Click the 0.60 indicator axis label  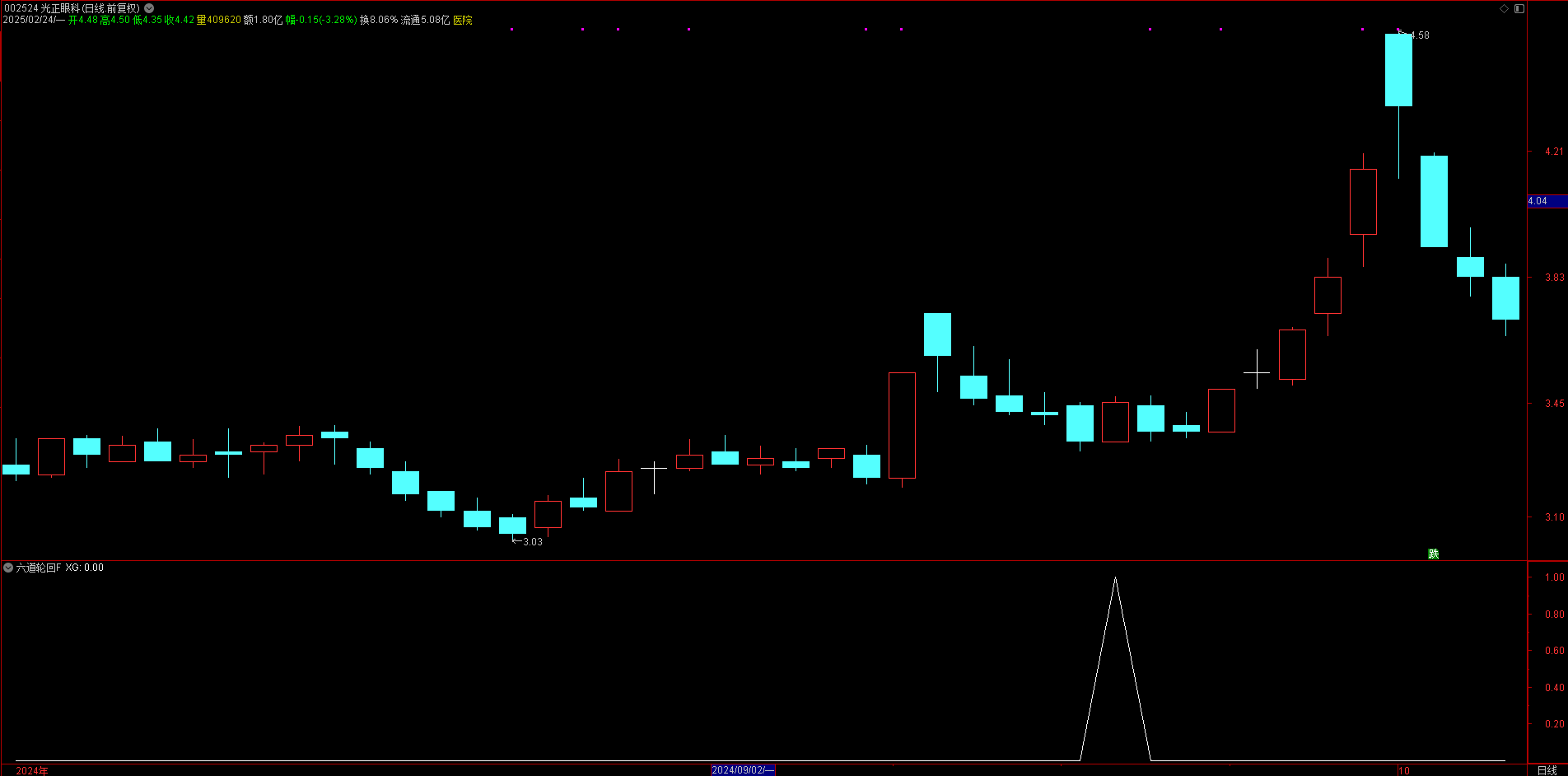coord(1554,651)
